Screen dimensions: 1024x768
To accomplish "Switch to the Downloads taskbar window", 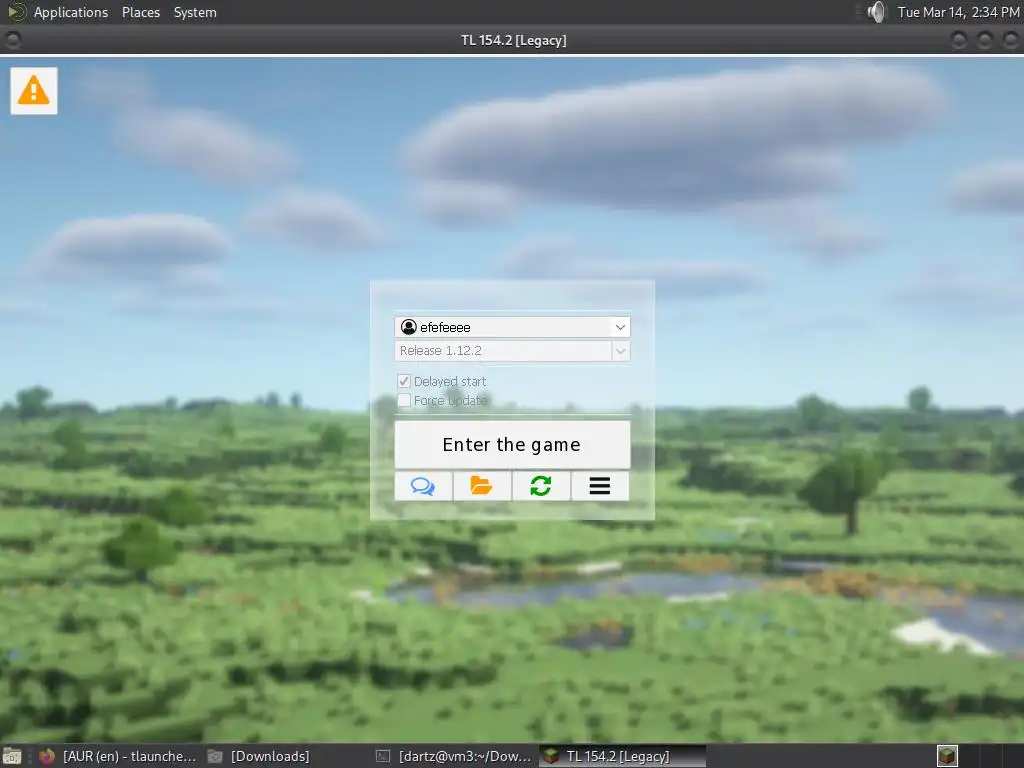I will coord(259,756).
